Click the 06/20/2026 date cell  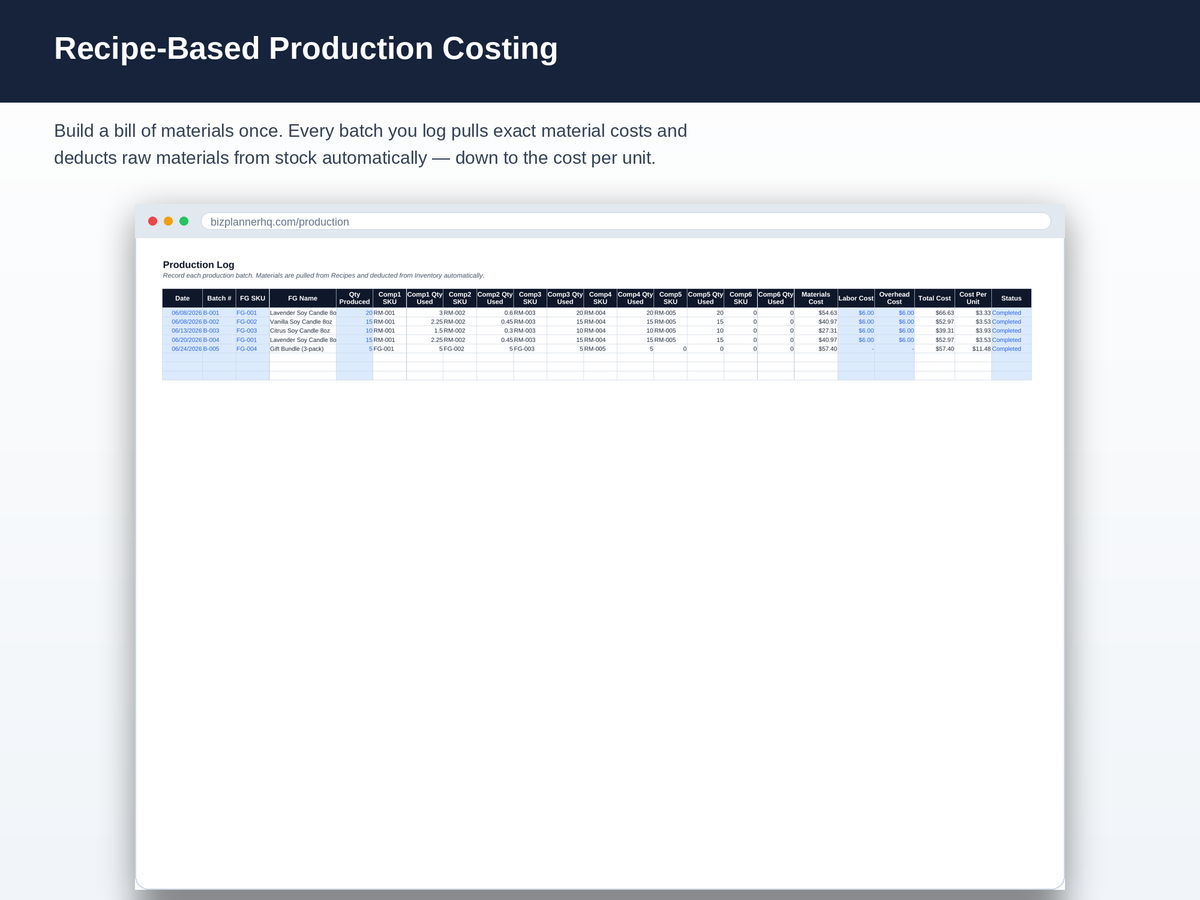(x=182, y=339)
